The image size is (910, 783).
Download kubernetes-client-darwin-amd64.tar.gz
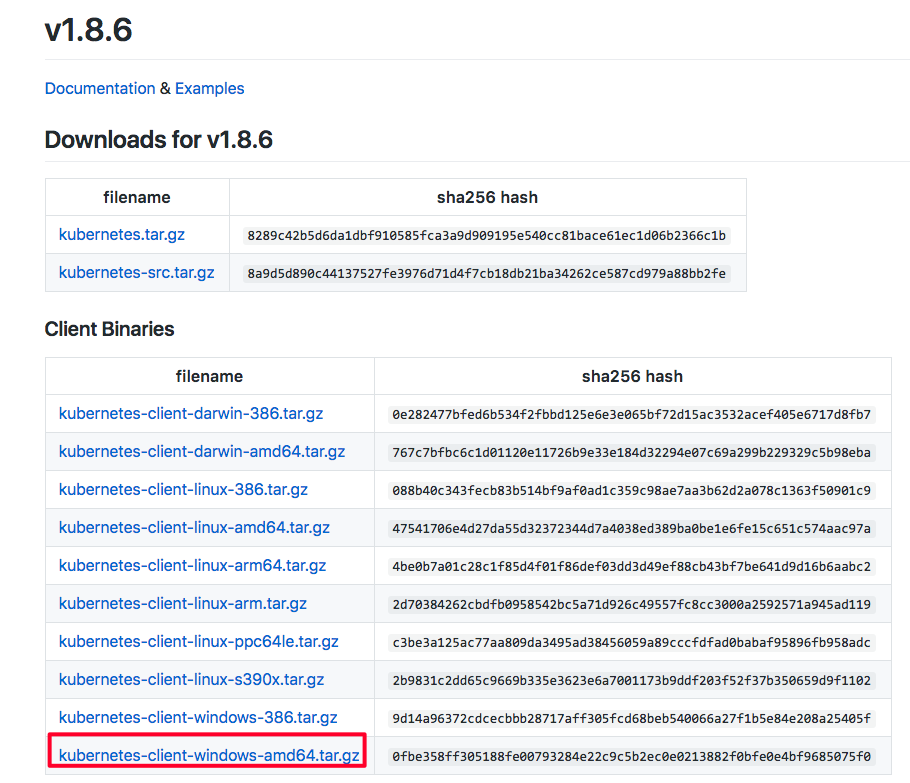pyautogui.click(x=202, y=452)
